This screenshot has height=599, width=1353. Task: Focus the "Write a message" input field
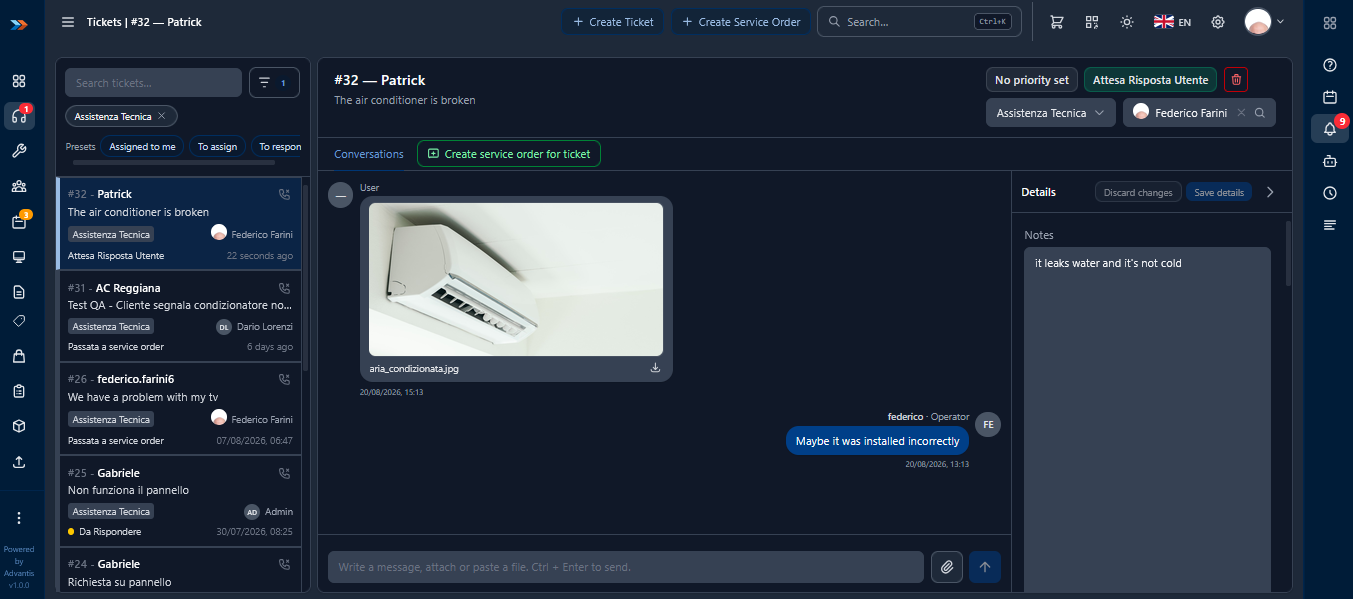click(626, 567)
